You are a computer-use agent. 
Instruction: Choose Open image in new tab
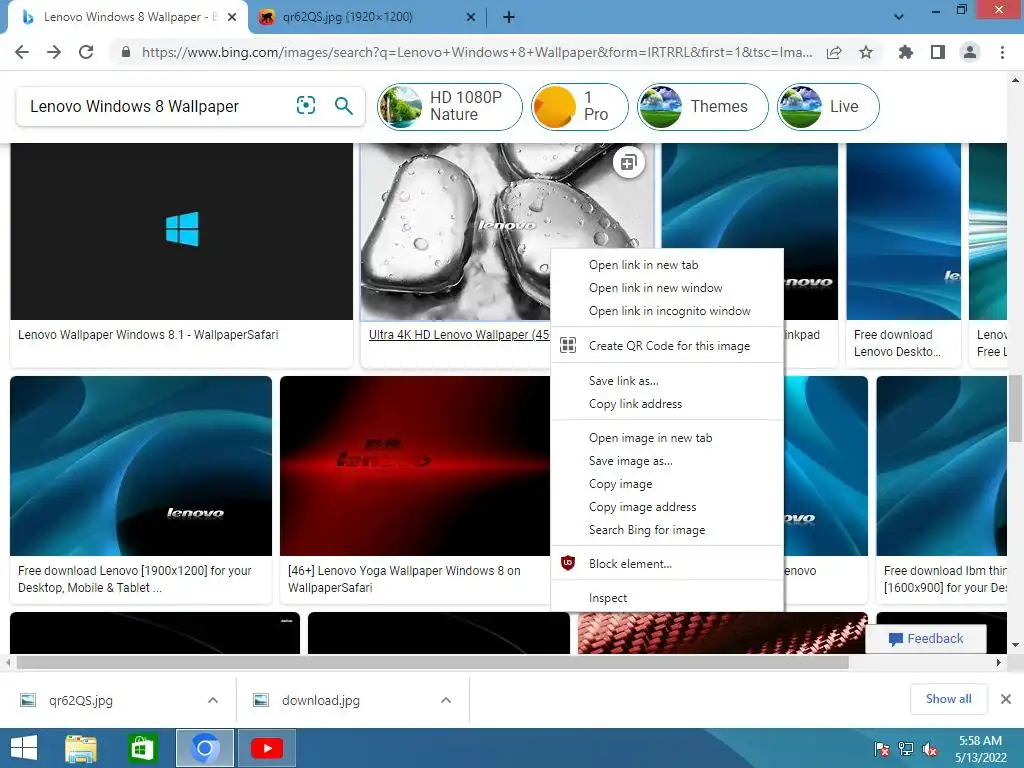(667, 438)
